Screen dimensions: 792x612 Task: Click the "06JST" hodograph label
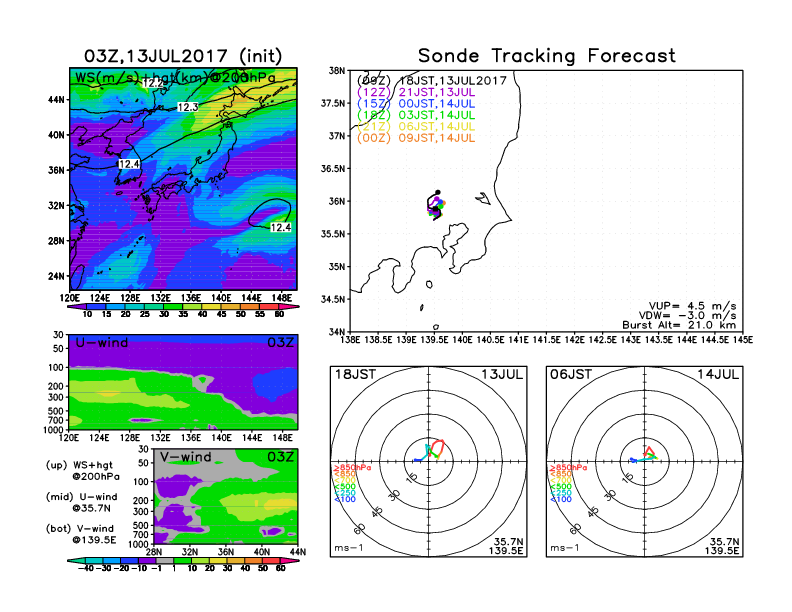571,374
